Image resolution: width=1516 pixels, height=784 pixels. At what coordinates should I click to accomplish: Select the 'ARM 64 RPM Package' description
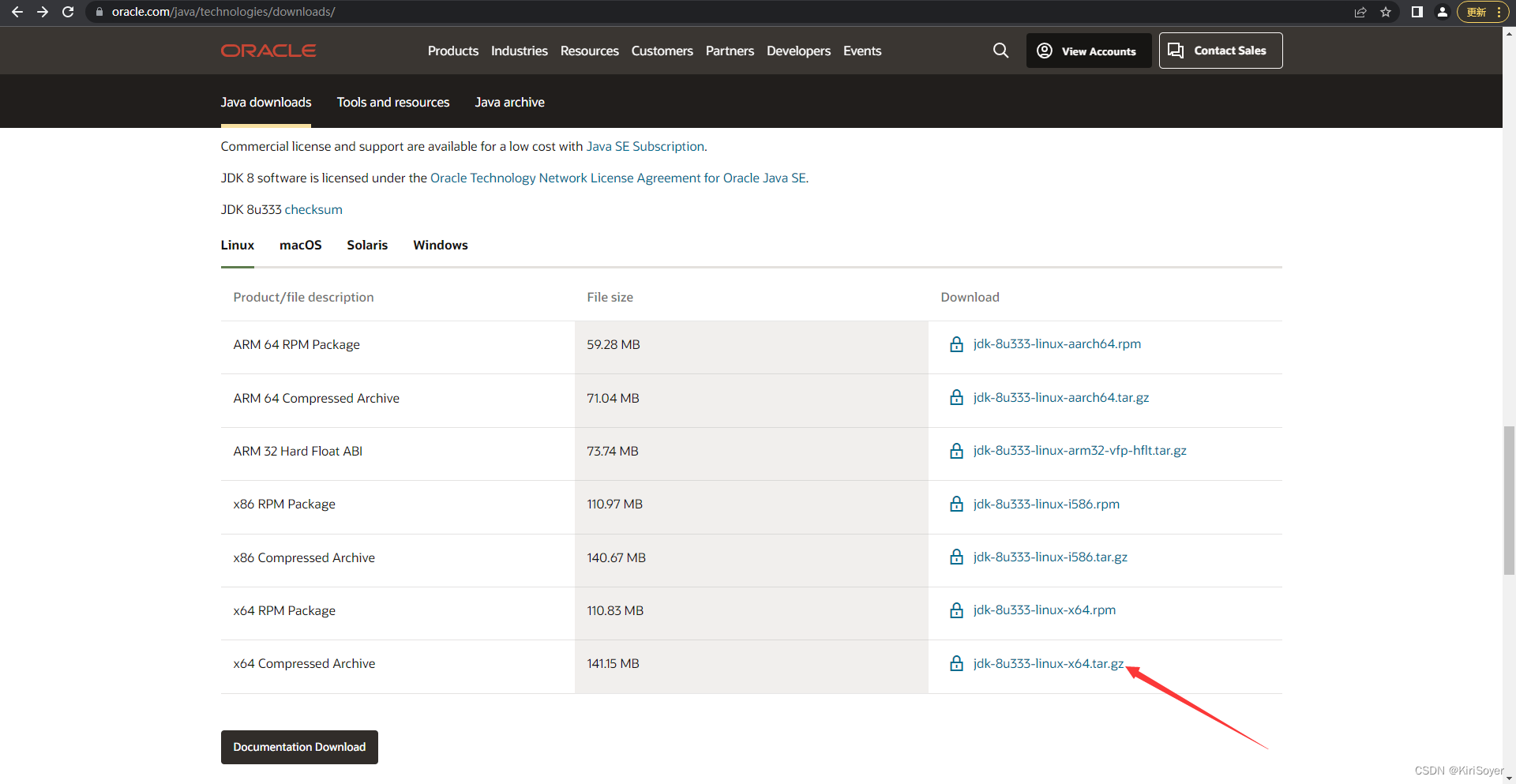click(x=296, y=345)
